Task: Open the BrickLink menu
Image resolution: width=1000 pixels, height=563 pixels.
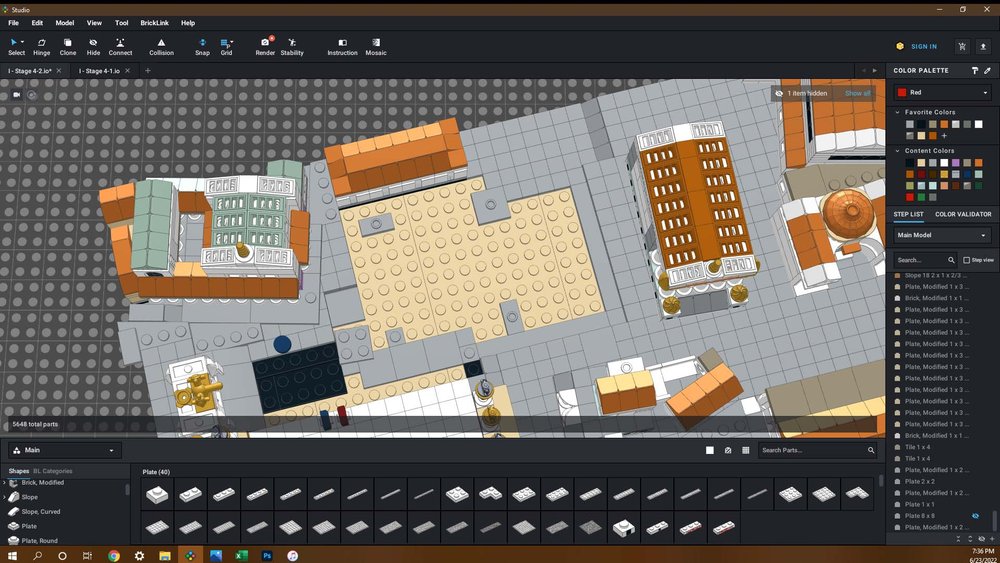Action: [x=154, y=23]
